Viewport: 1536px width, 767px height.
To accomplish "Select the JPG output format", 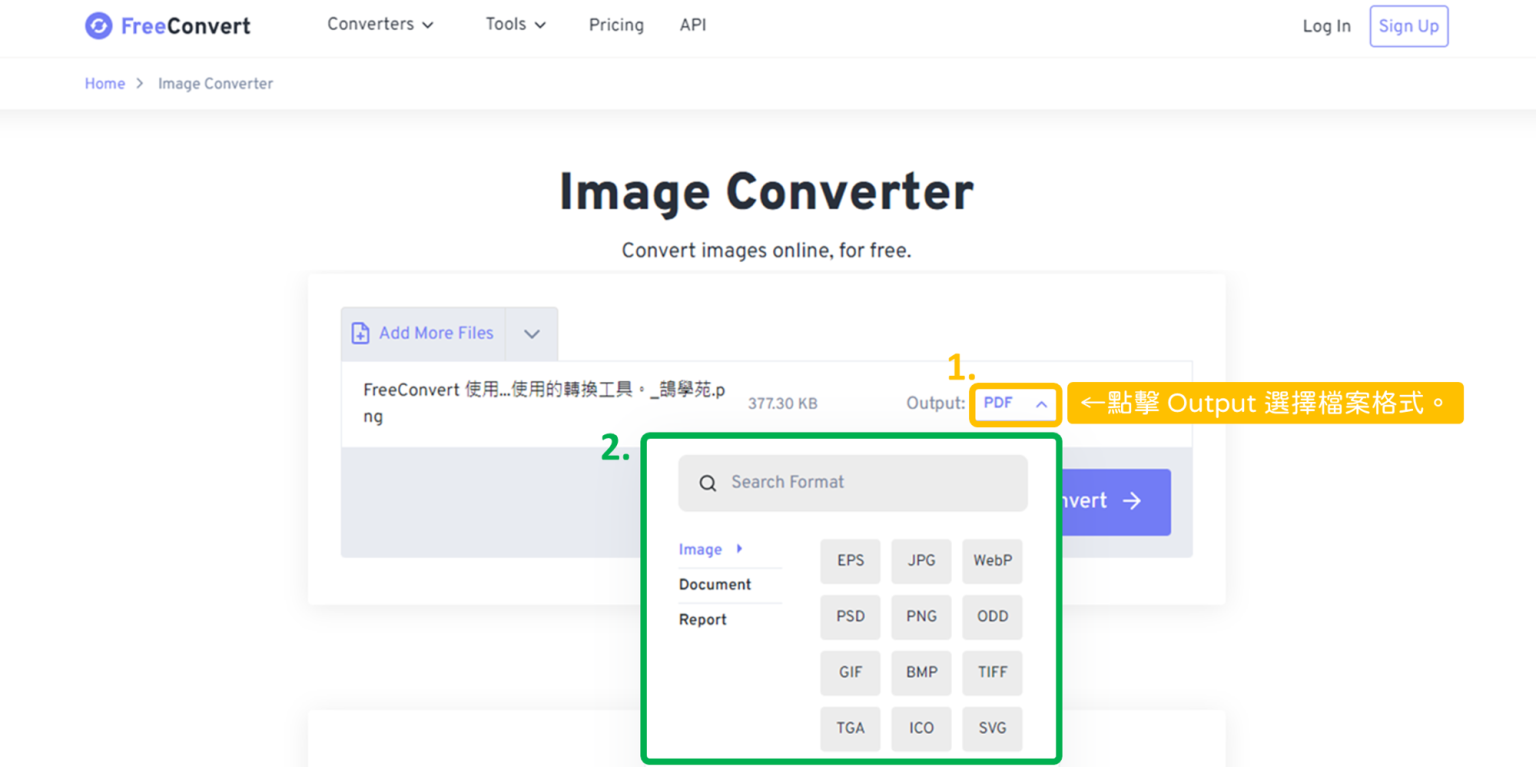I will click(x=920, y=561).
